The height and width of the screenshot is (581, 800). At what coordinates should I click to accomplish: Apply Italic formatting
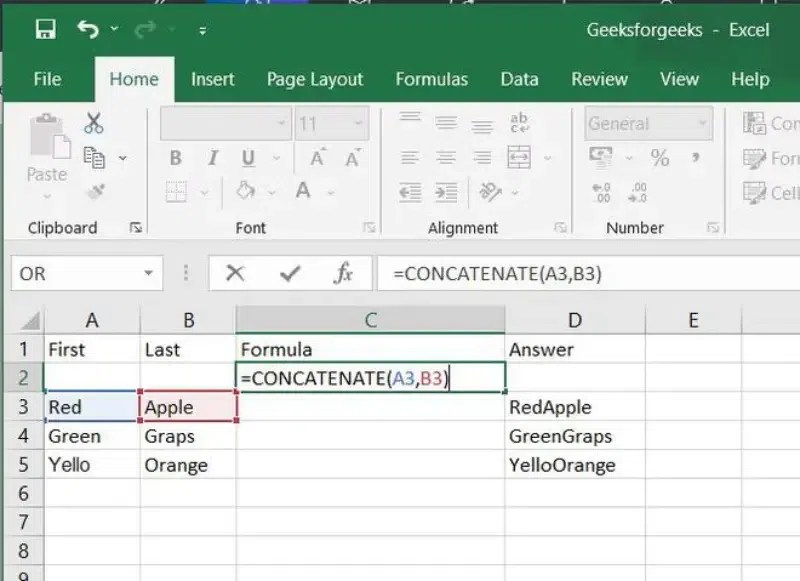pos(212,157)
